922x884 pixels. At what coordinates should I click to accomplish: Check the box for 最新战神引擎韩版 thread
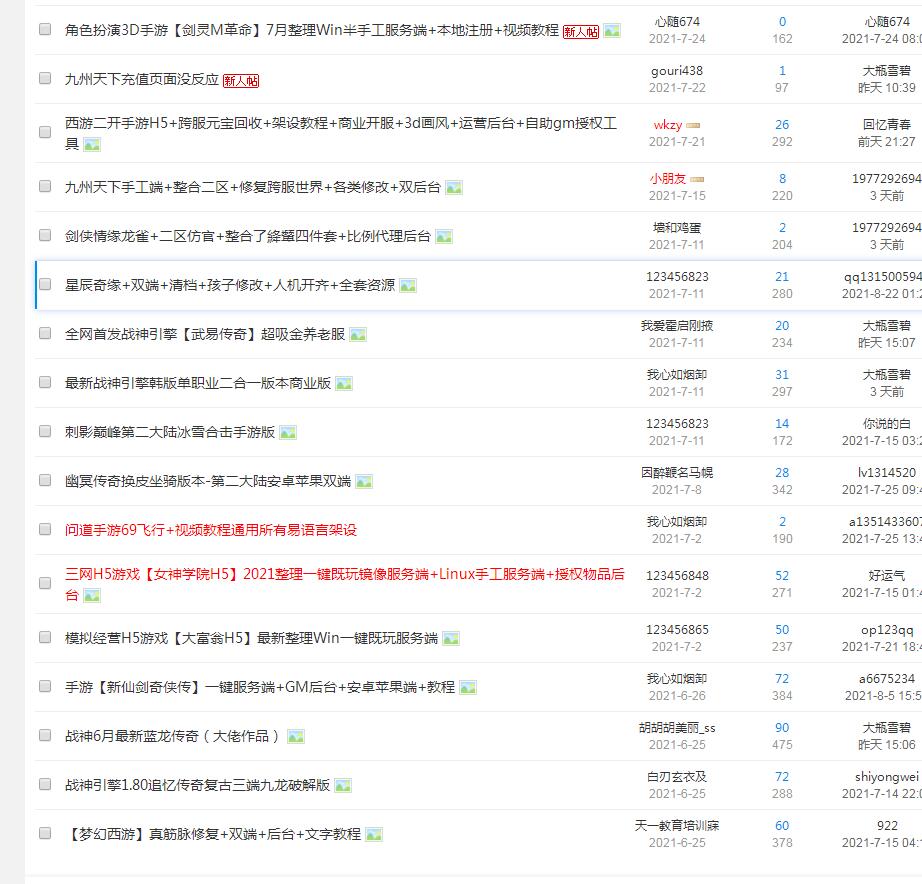click(x=45, y=382)
